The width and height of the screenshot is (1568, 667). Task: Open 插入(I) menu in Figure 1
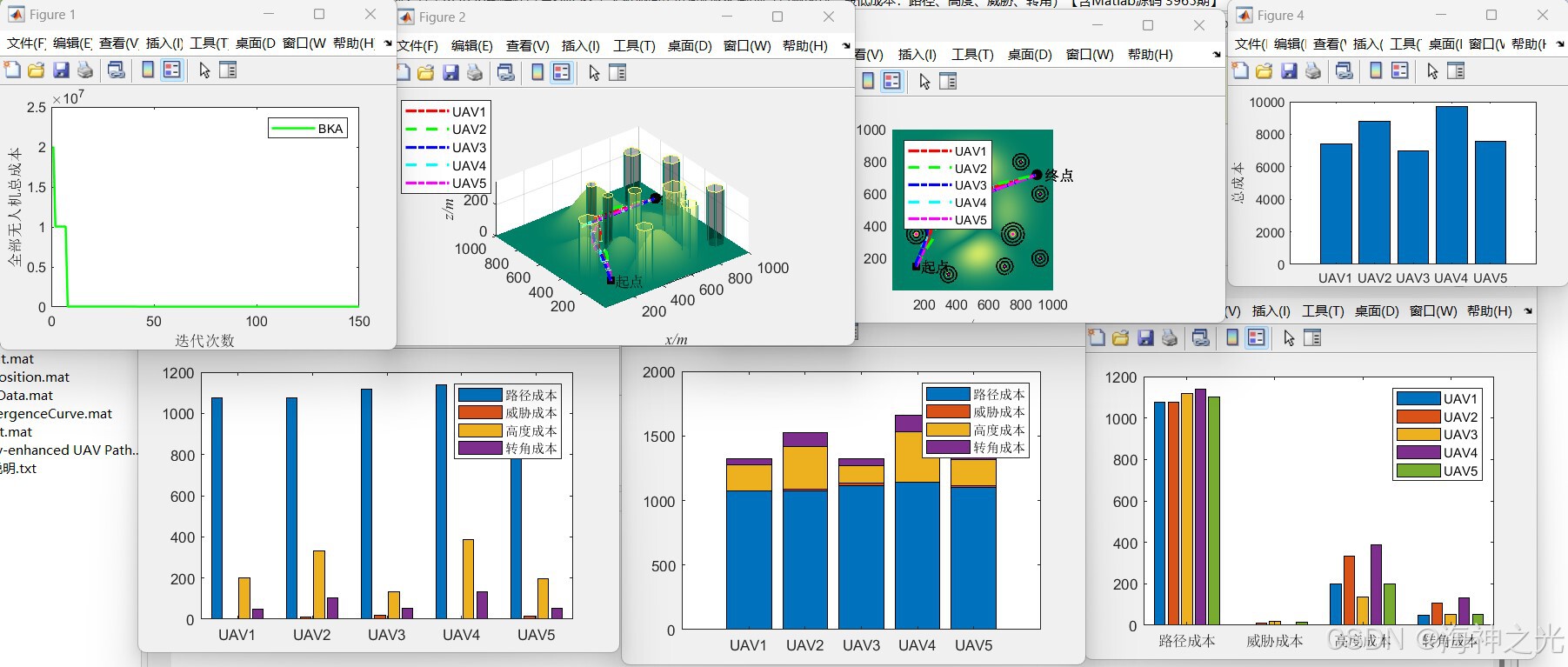pyautogui.click(x=164, y=43)
